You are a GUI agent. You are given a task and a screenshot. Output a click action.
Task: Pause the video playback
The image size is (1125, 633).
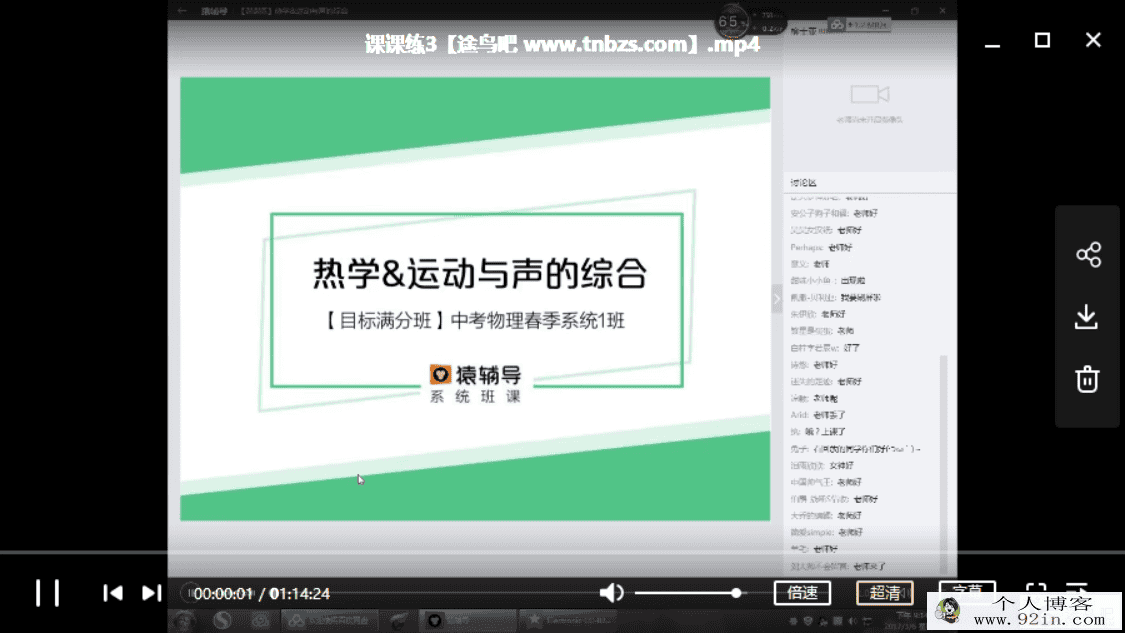point(47,593)
